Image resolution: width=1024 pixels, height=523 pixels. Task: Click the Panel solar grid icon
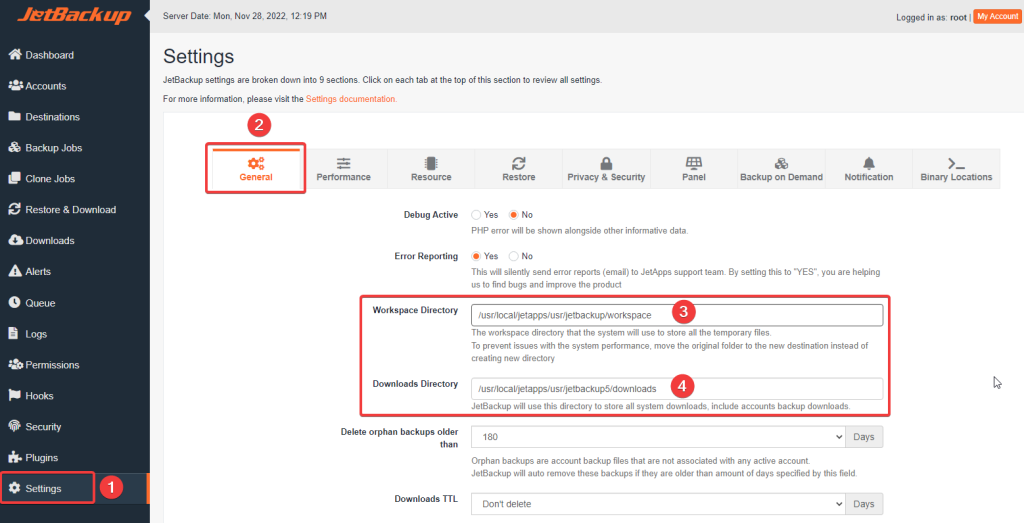pyautogui.click(x=694, y=163)
